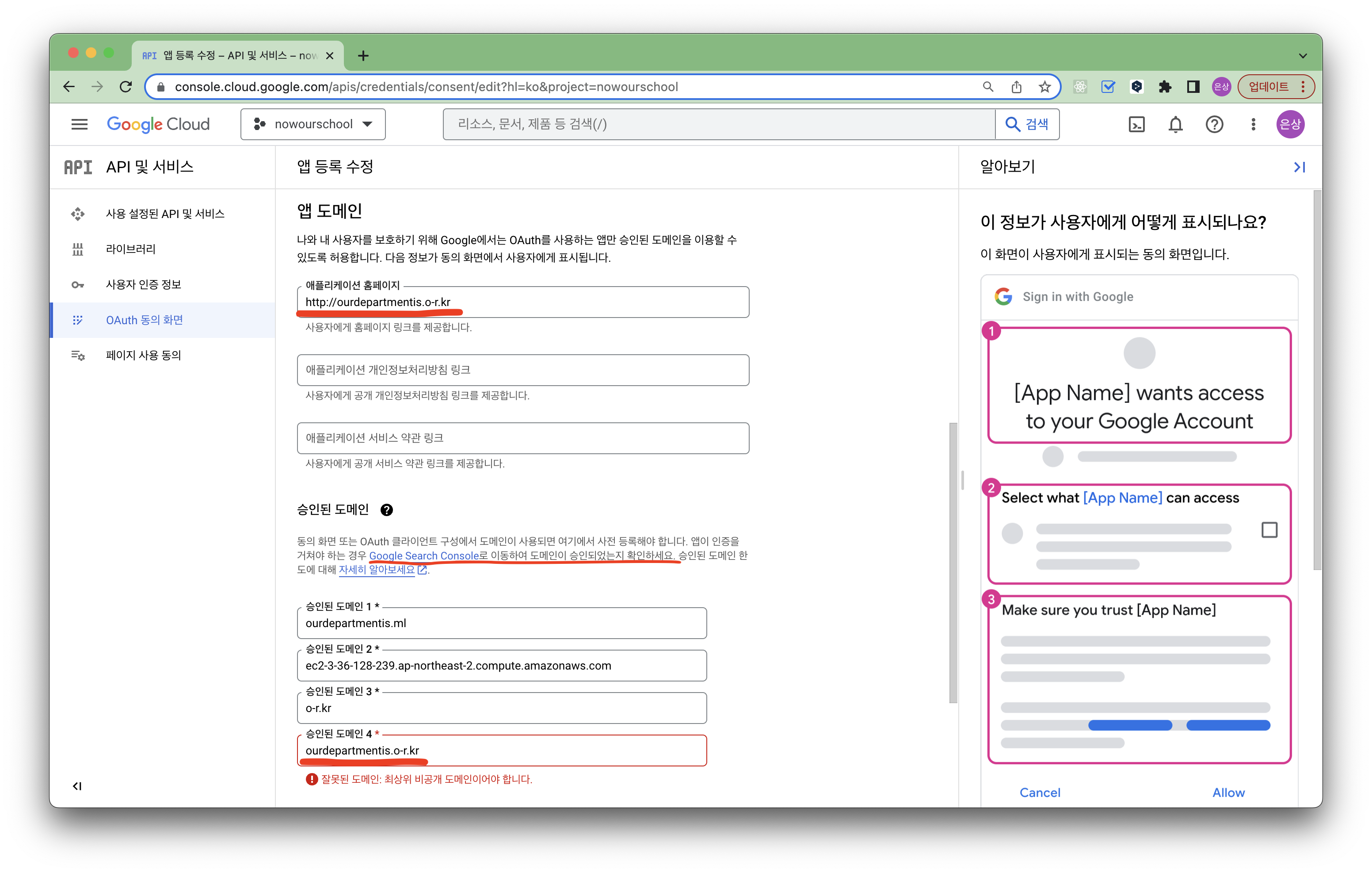Click the panel resize handle beside 알아보기
The image size is (1372, 873).
click(962, 480)
